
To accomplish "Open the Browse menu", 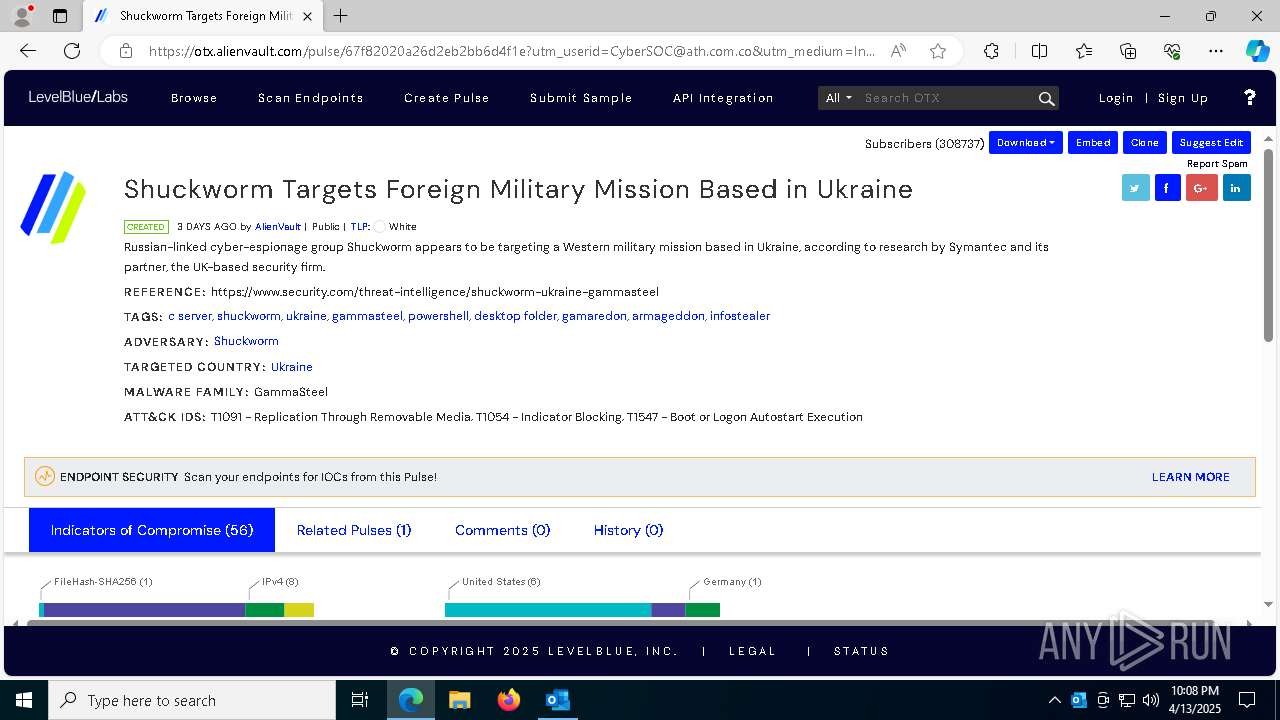I will (194, 98).
